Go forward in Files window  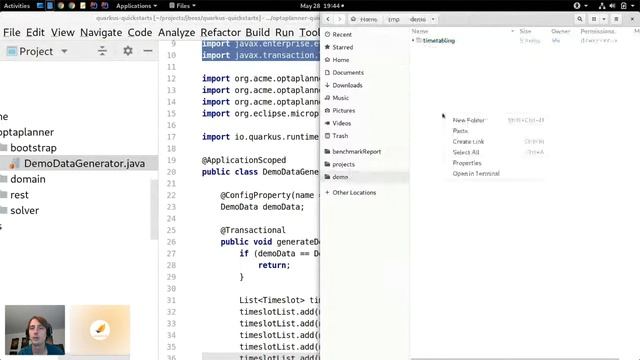[339, 19]
